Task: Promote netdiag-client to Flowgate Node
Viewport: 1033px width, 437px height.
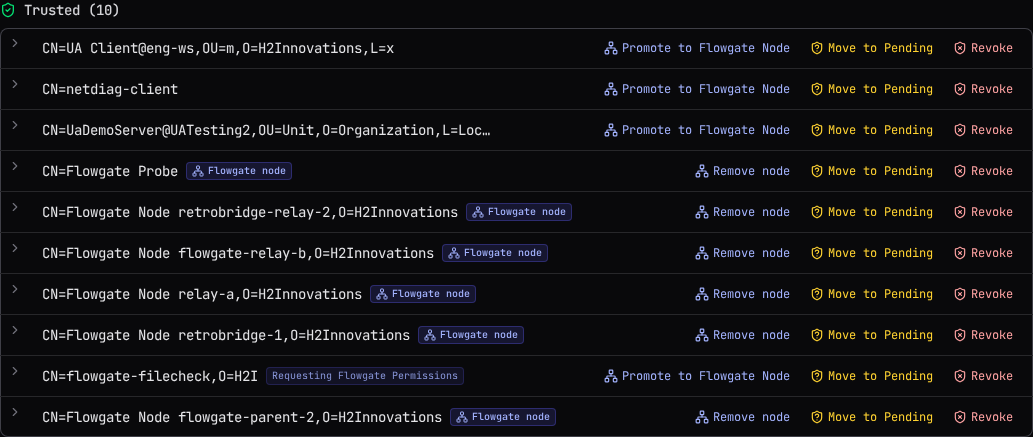Action: (x=697, y=89)
